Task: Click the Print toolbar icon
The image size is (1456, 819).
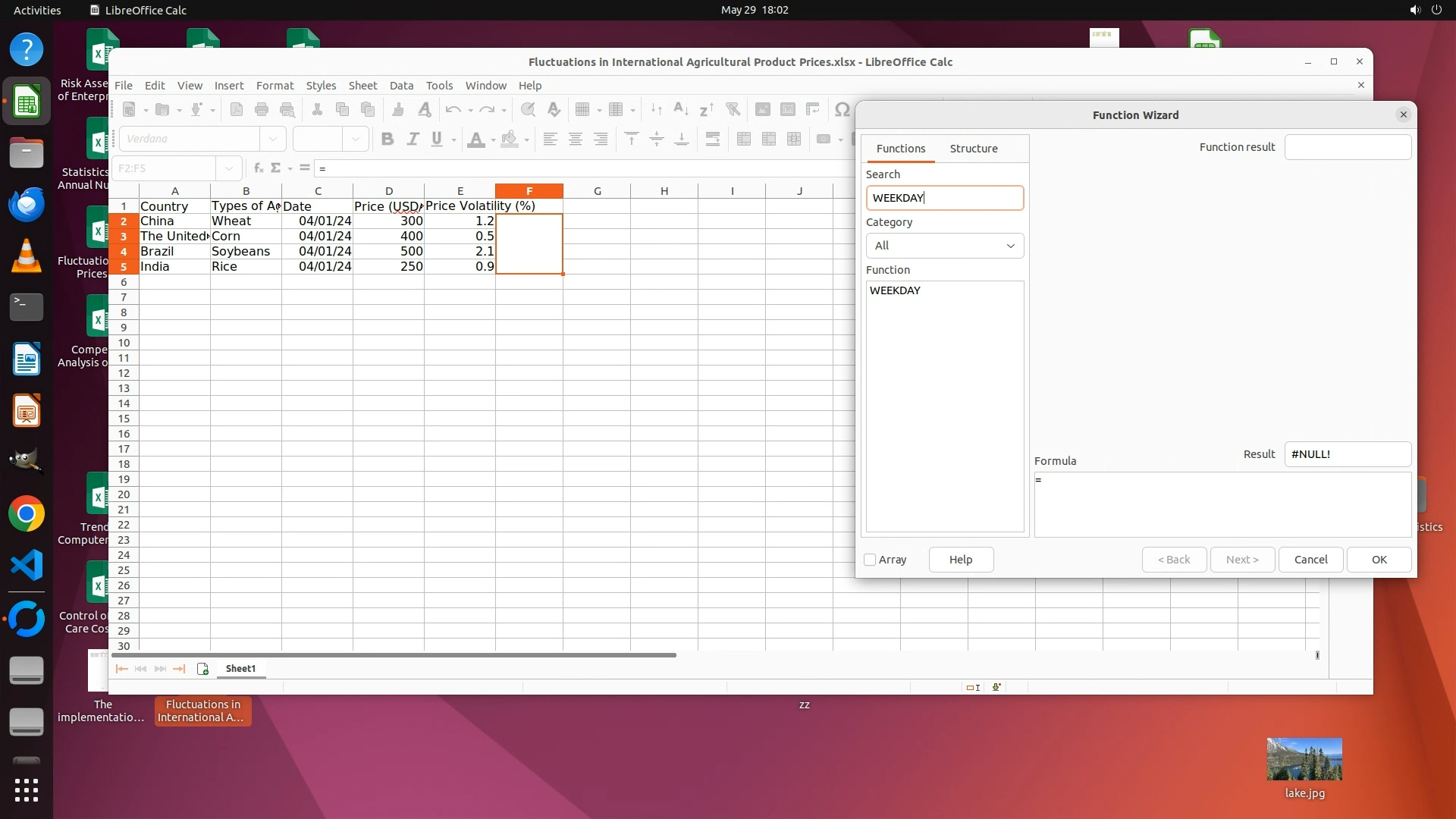Action: [x=262, y=110]
